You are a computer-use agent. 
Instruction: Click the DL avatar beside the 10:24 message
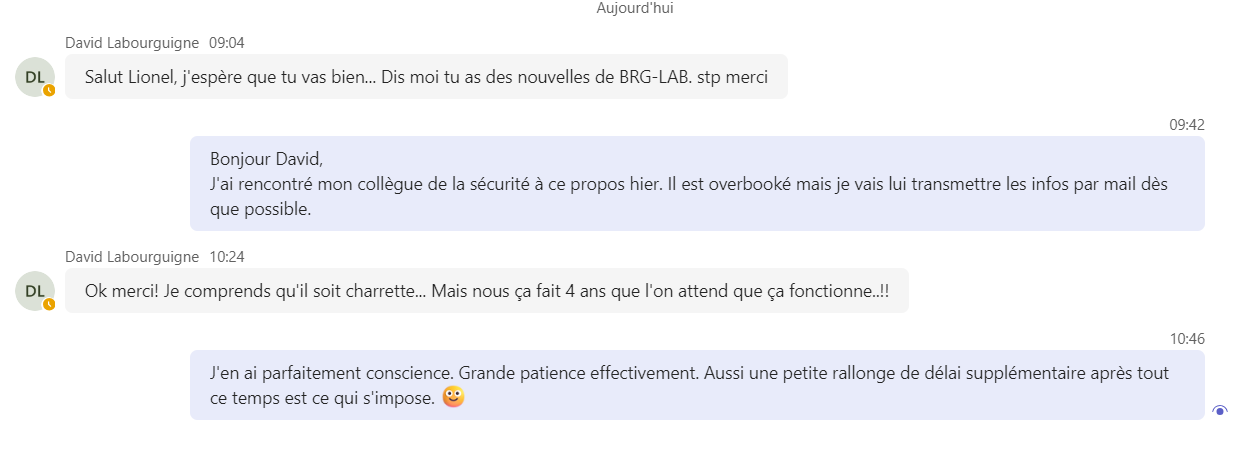34,290
